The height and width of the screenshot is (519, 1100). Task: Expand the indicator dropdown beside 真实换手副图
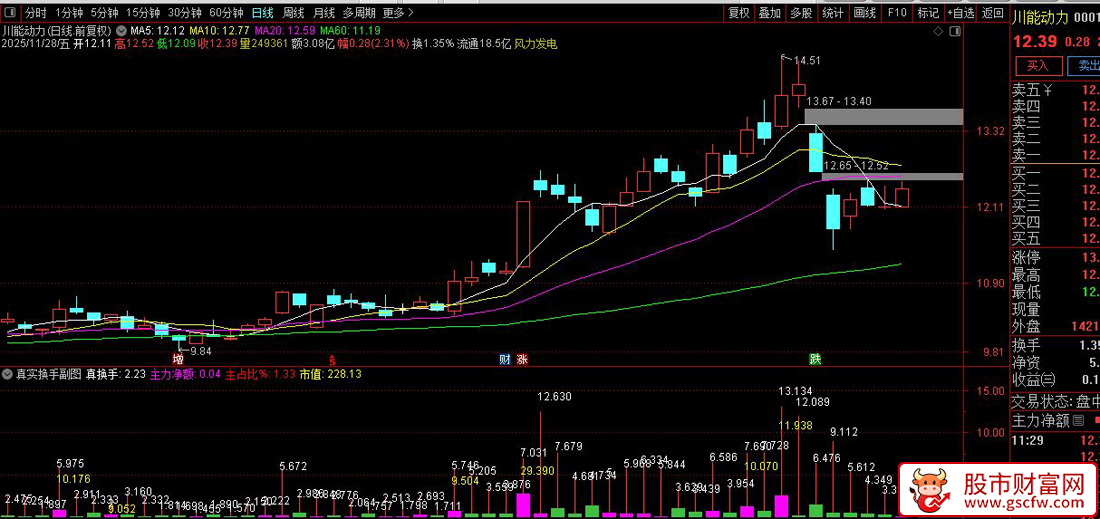[x=8, y=375]
